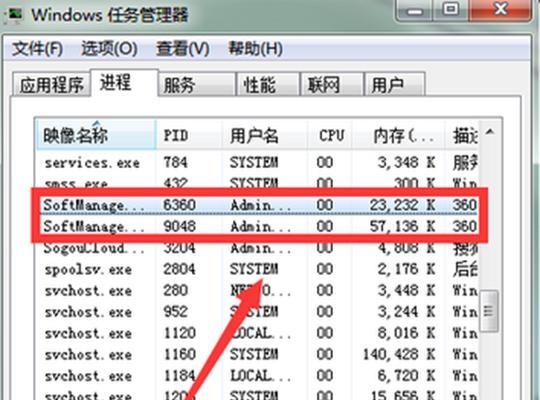Select SoftManage process with PID 9048

coord(257,227)
